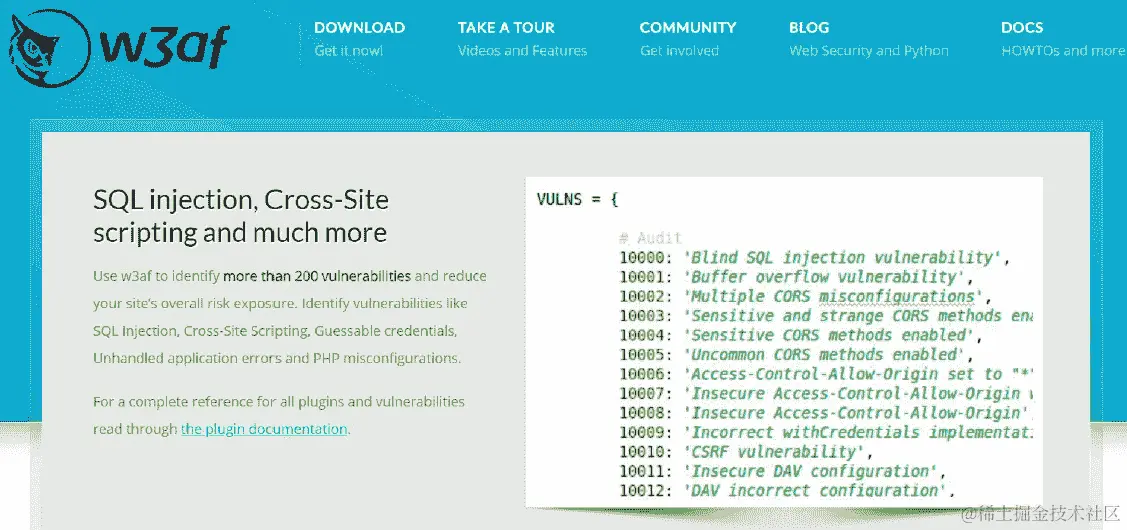Viewport: 1127px width, 530px height.
Task: Open the DOWNLOAD menu item
Action: [x=359, y=28]
